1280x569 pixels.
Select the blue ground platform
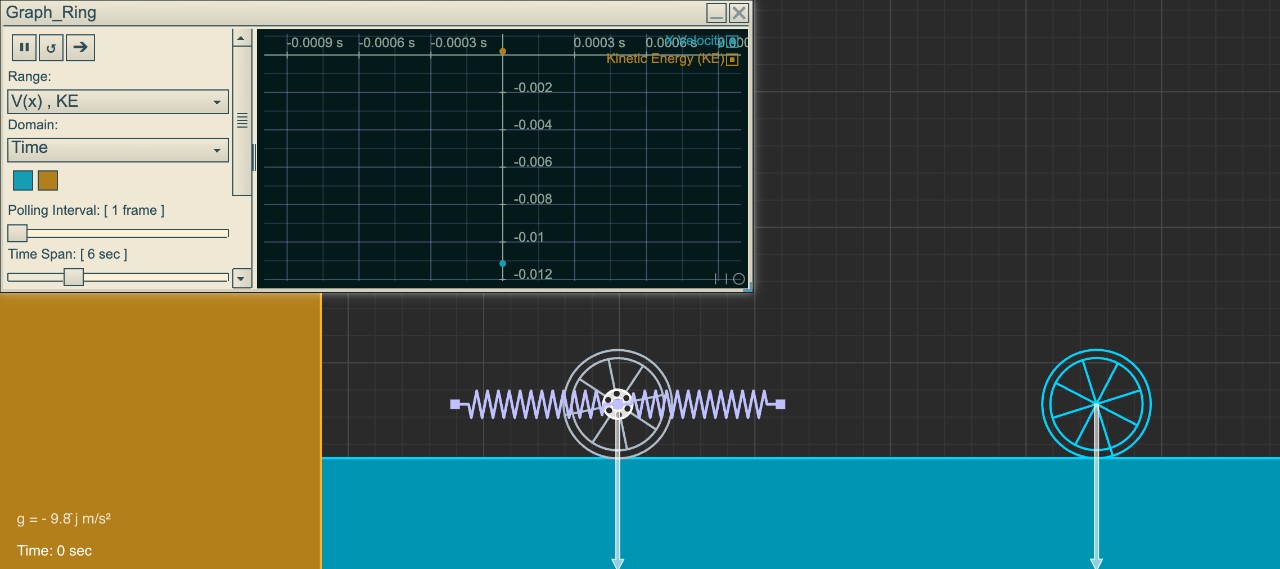tap(800, 513)
